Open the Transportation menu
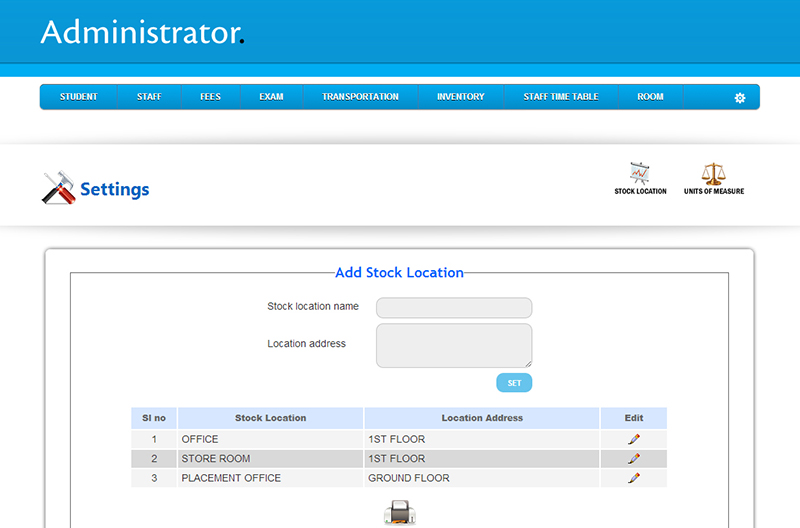Viewport: 800px width, 528px height. tap(360, 97)
